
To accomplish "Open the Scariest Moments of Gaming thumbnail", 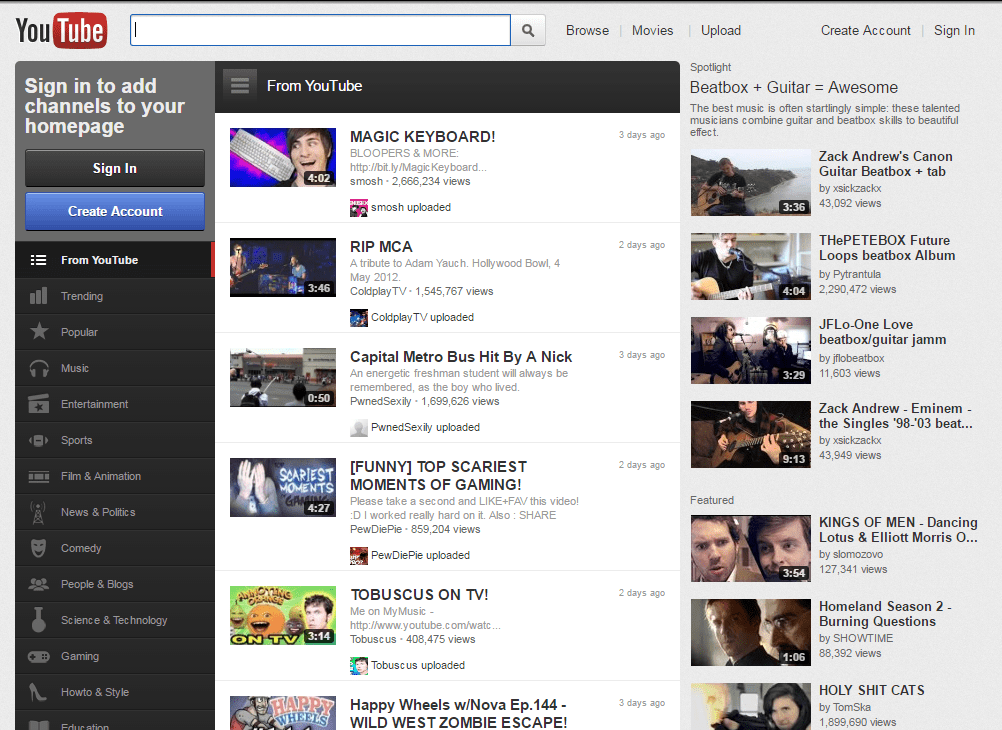I will point(283,487).
